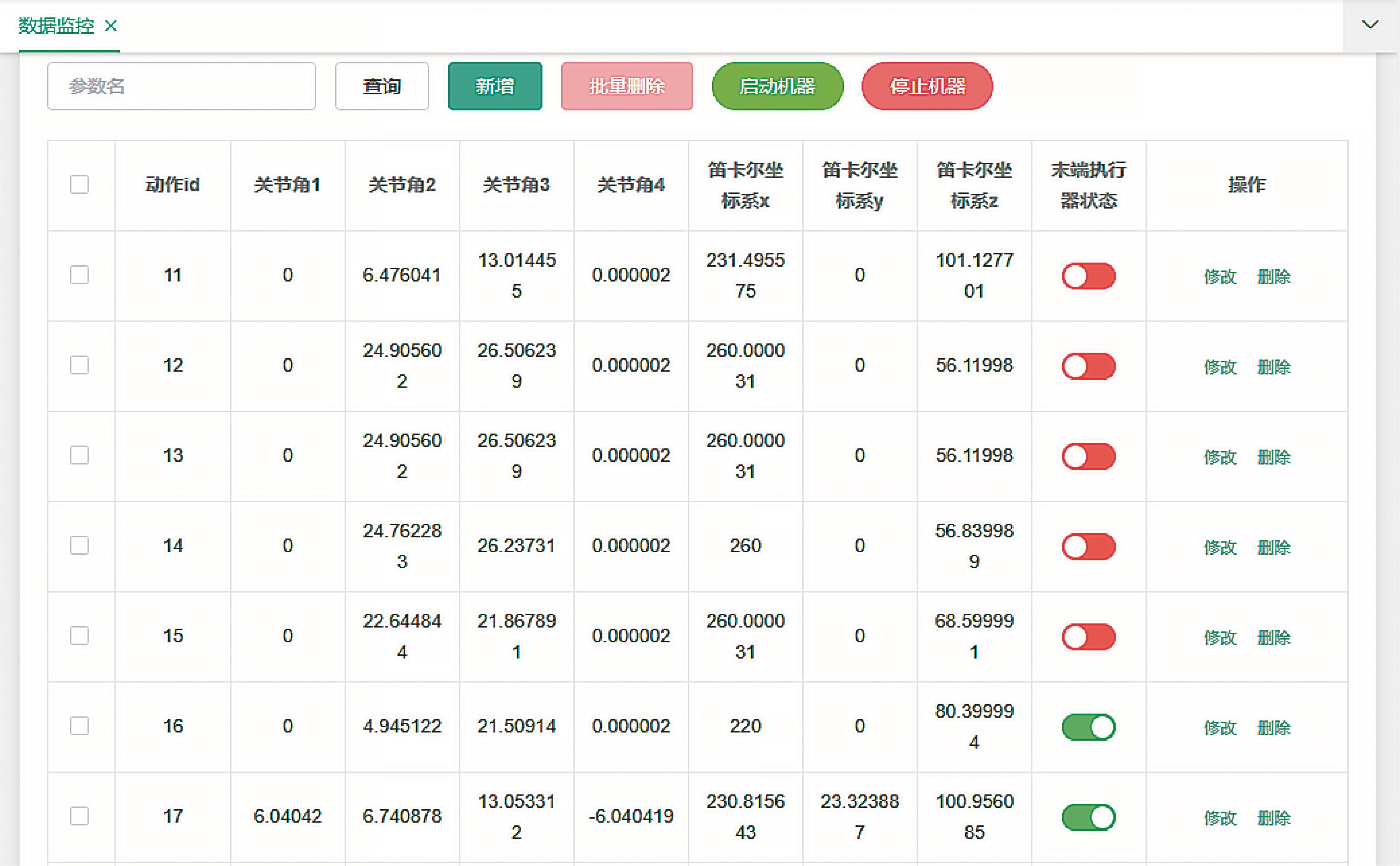Image resolution: width=1400 pixels, height=866 pixels.
Task: Click the 笛卡尔坐标系y column header
Action: (860, 185)
